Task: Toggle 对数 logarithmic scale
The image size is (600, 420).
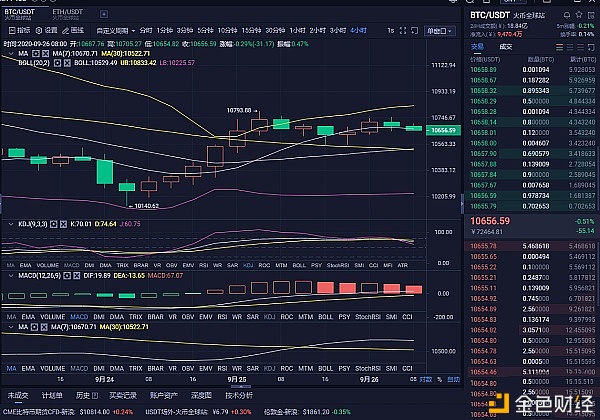Action: [x=426, y=379]
